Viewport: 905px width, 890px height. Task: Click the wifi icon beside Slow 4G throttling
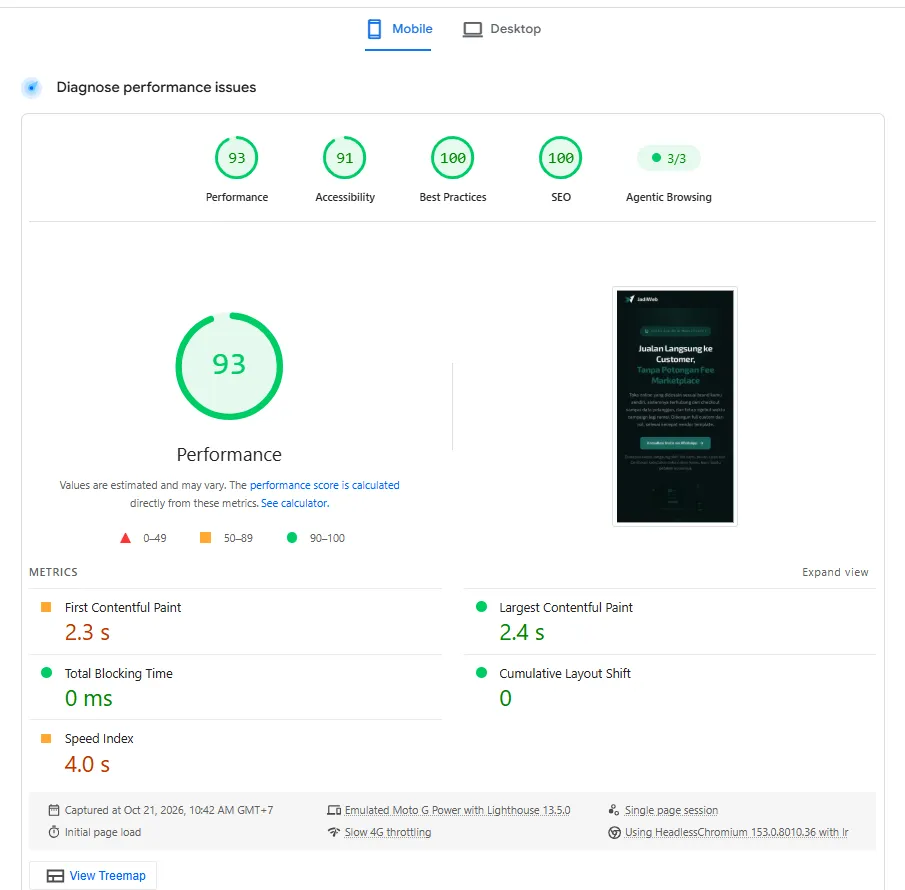[334, 832]
